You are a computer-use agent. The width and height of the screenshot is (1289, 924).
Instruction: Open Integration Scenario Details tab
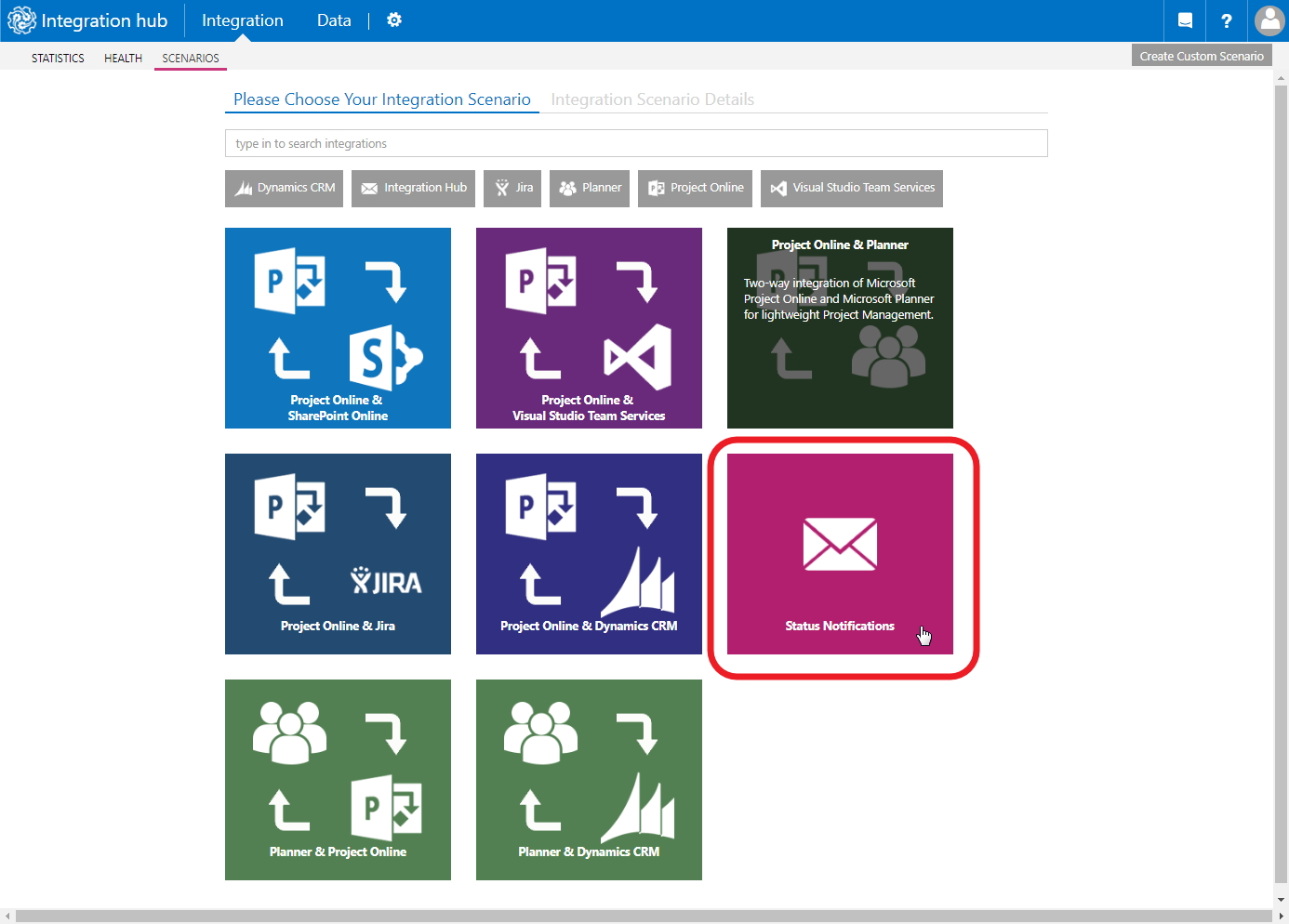tap(652, 99)
